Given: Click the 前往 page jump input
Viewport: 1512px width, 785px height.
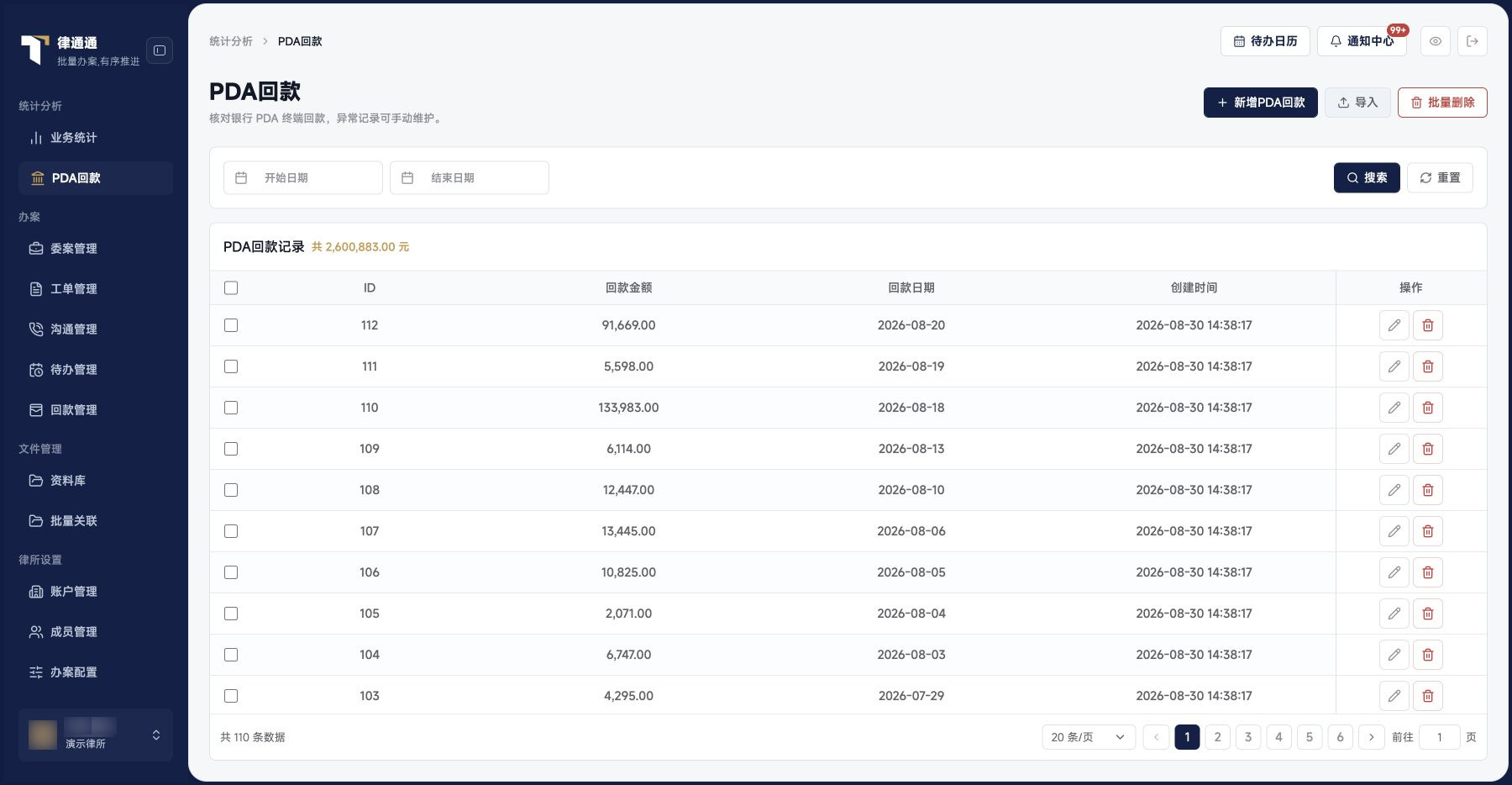Looking at the screenshot, I should pyautogui.click(x=1439, y=737).
